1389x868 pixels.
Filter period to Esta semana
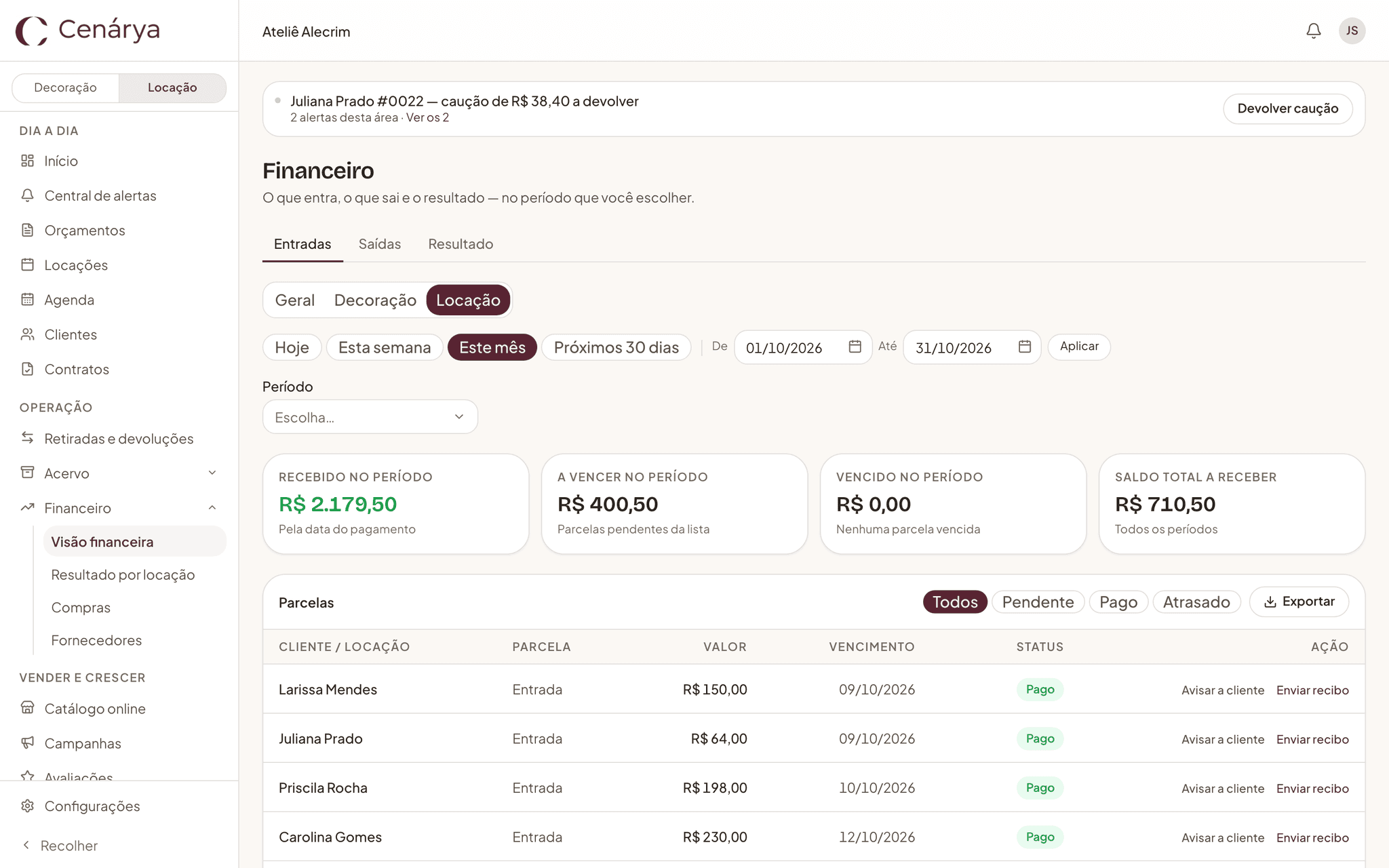385,347
